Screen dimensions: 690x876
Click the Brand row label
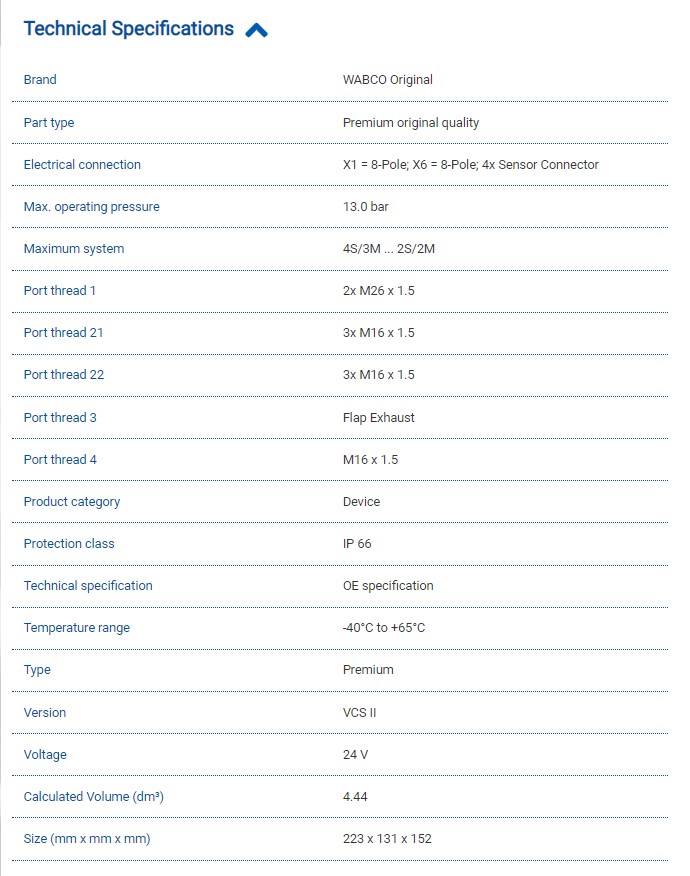(40, 80)
